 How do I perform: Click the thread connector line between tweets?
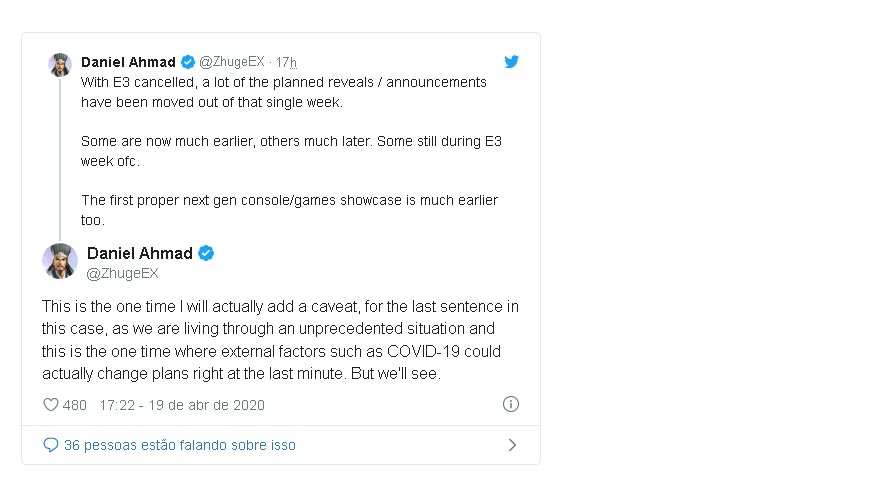pyautogui.click(x=60, y=159)
